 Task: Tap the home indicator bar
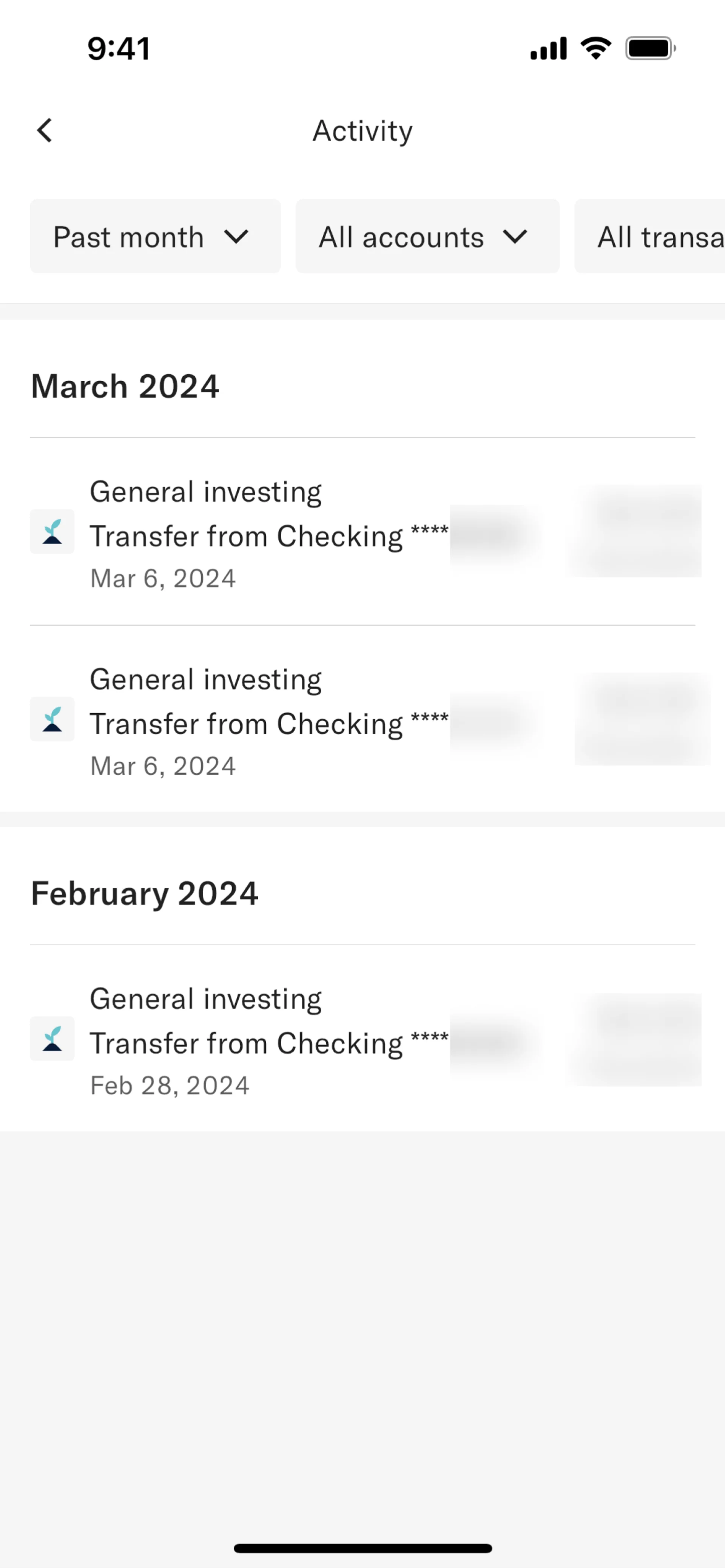362,1548
